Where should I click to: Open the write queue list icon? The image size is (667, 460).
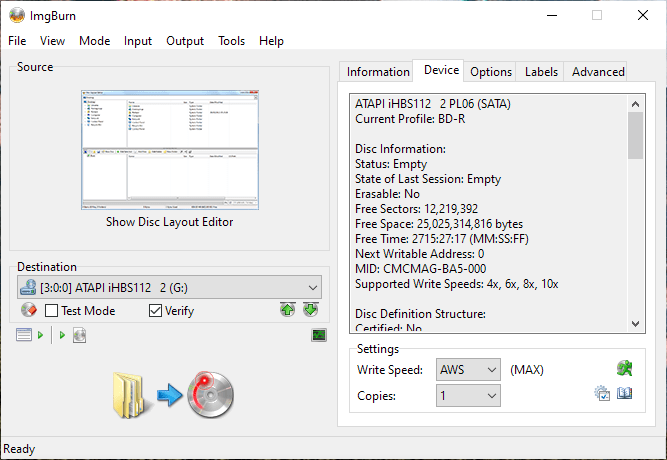(24, 335)
